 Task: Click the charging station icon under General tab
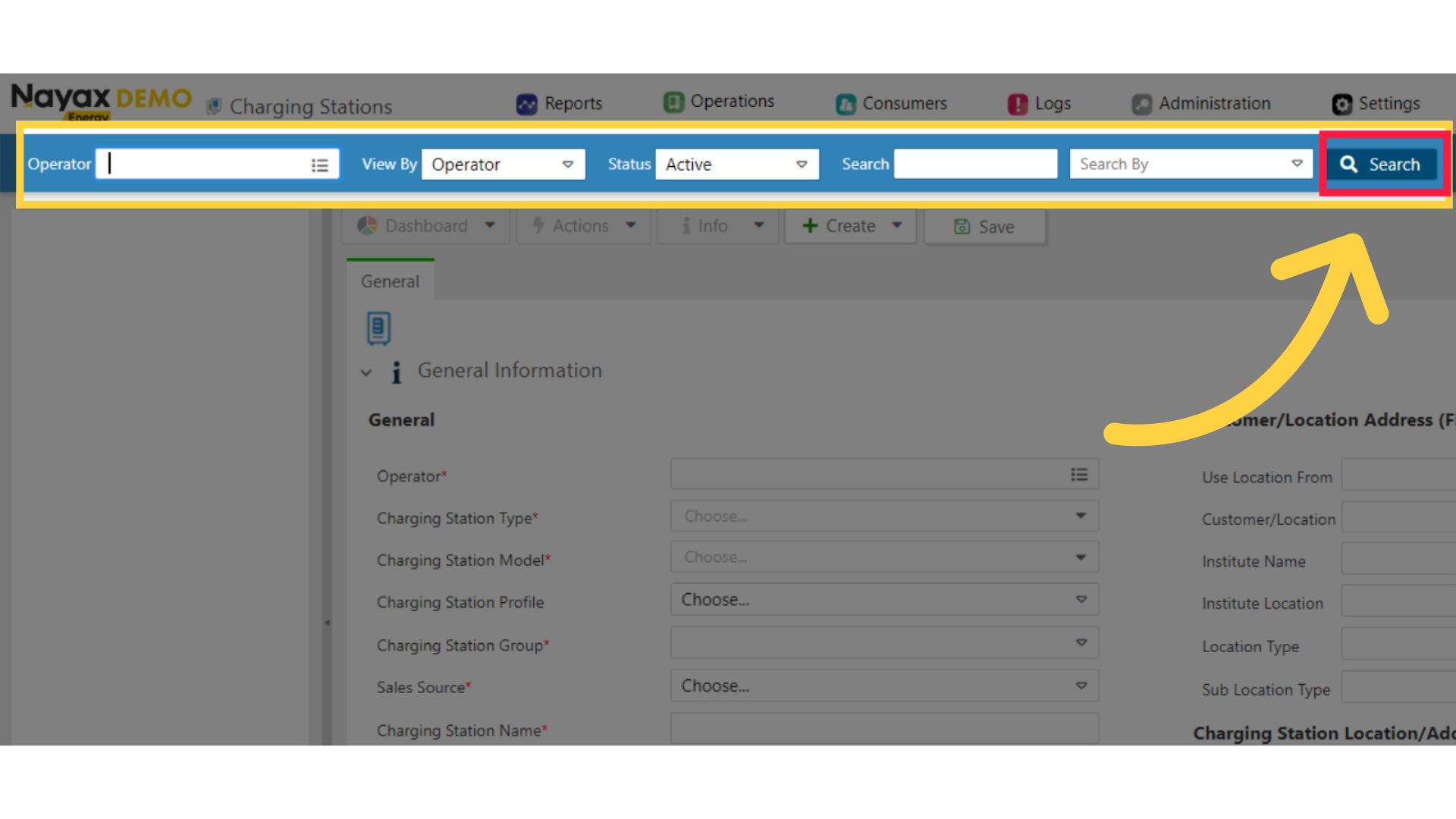click(x=378, y=328)
